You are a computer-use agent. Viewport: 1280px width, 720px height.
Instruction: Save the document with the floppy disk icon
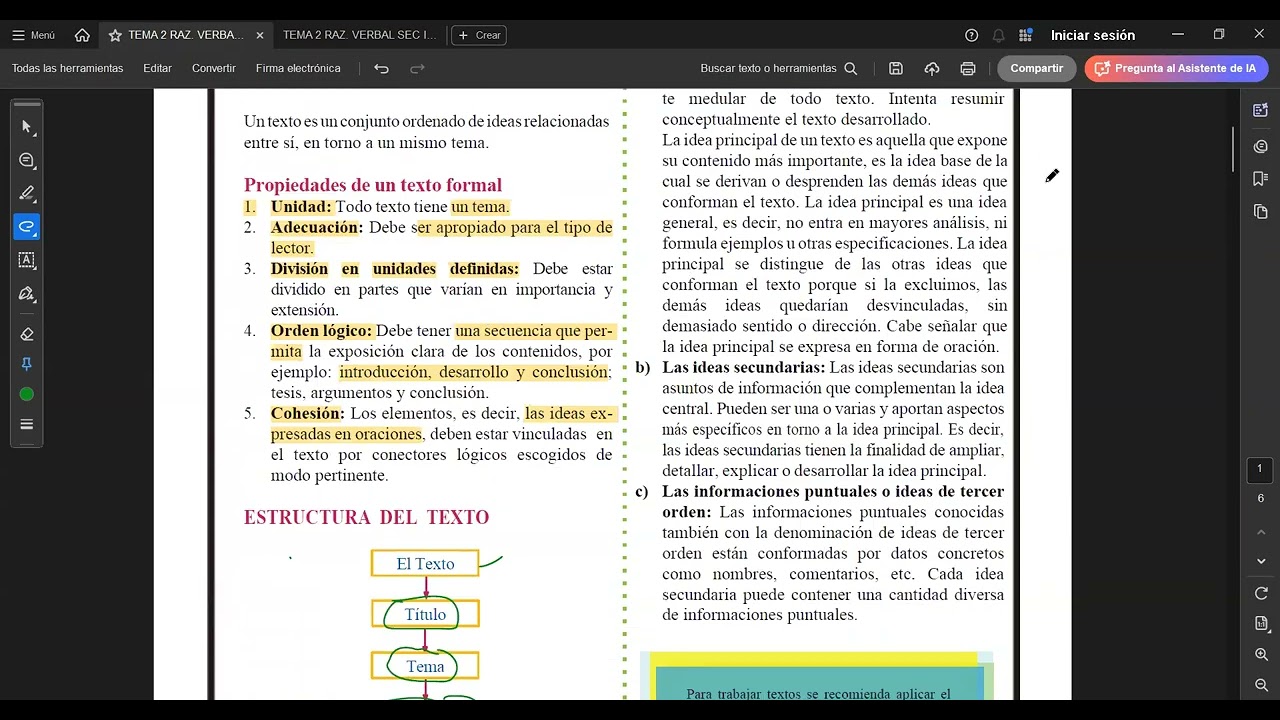(896, 68)
